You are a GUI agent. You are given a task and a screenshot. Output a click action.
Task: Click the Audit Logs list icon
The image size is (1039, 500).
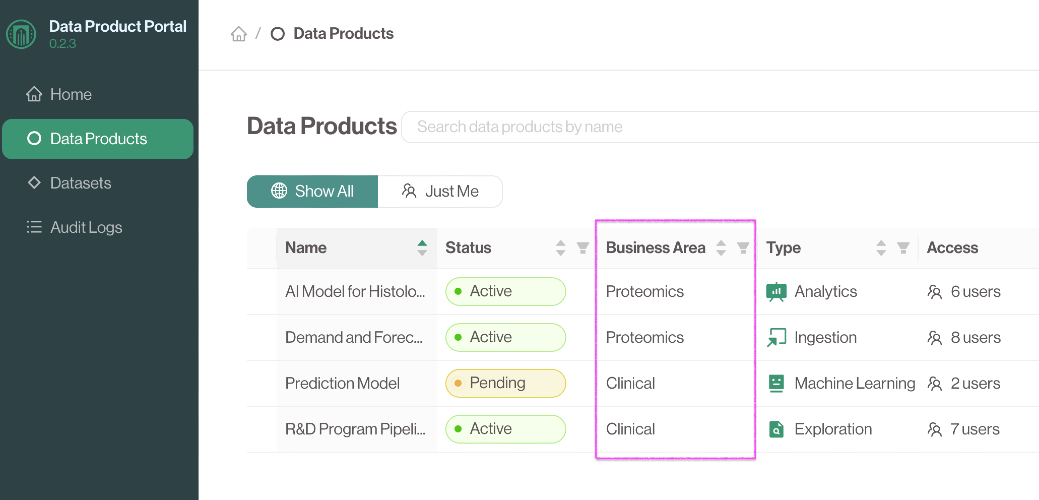34,227
